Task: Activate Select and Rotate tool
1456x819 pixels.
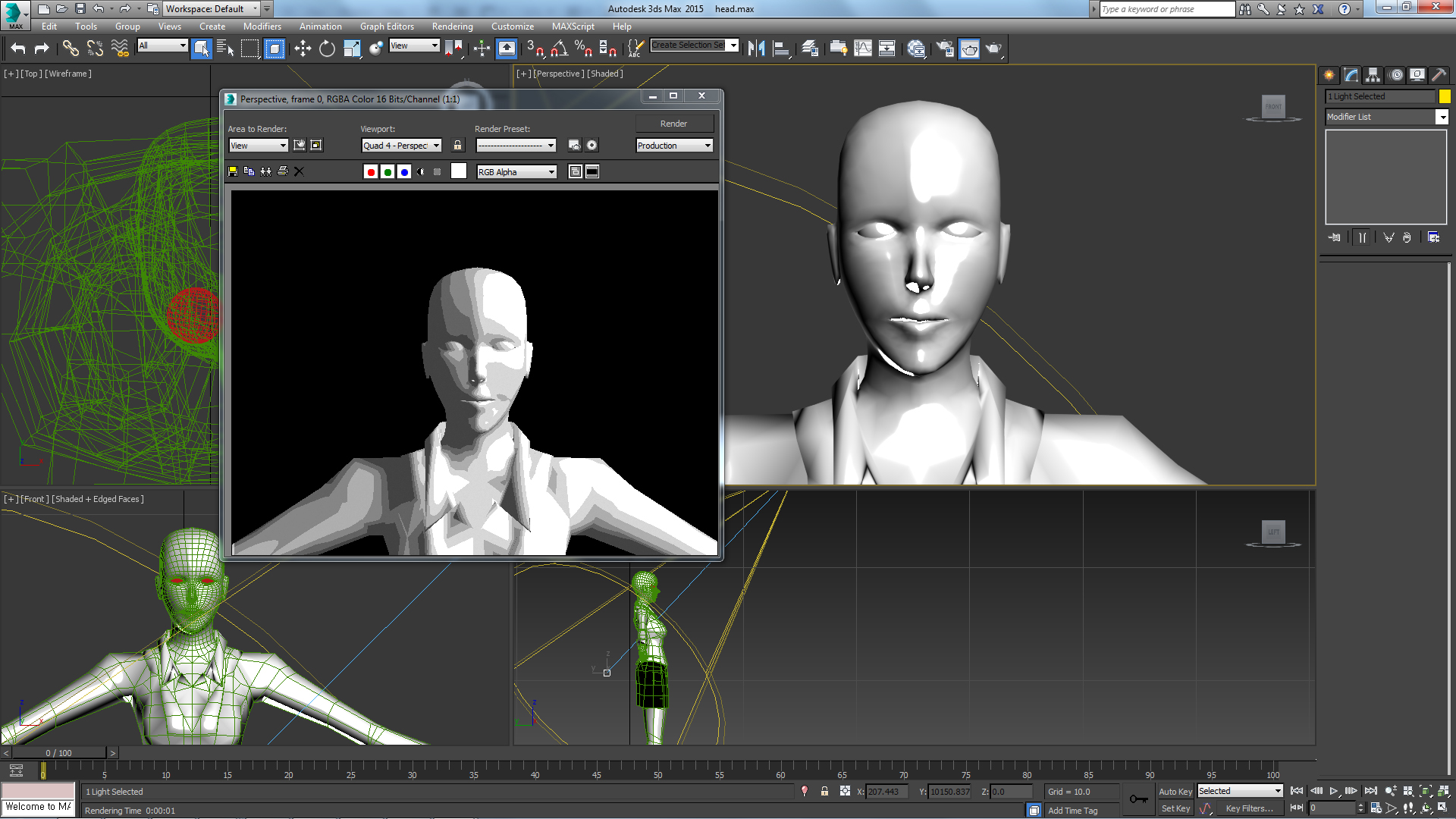Action: click(327, 49)
